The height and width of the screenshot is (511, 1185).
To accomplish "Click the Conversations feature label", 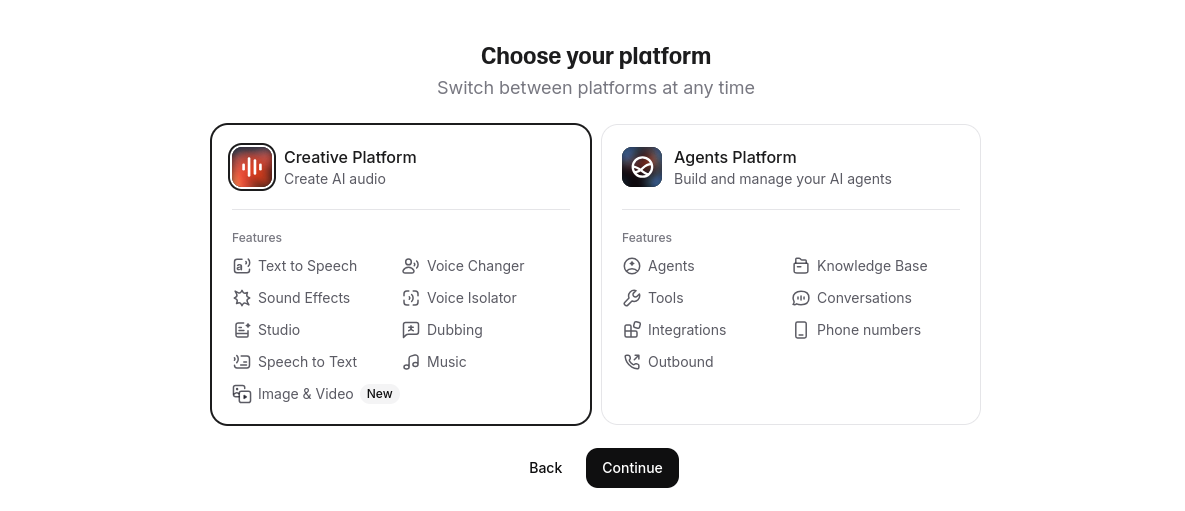I will [864, 298].
